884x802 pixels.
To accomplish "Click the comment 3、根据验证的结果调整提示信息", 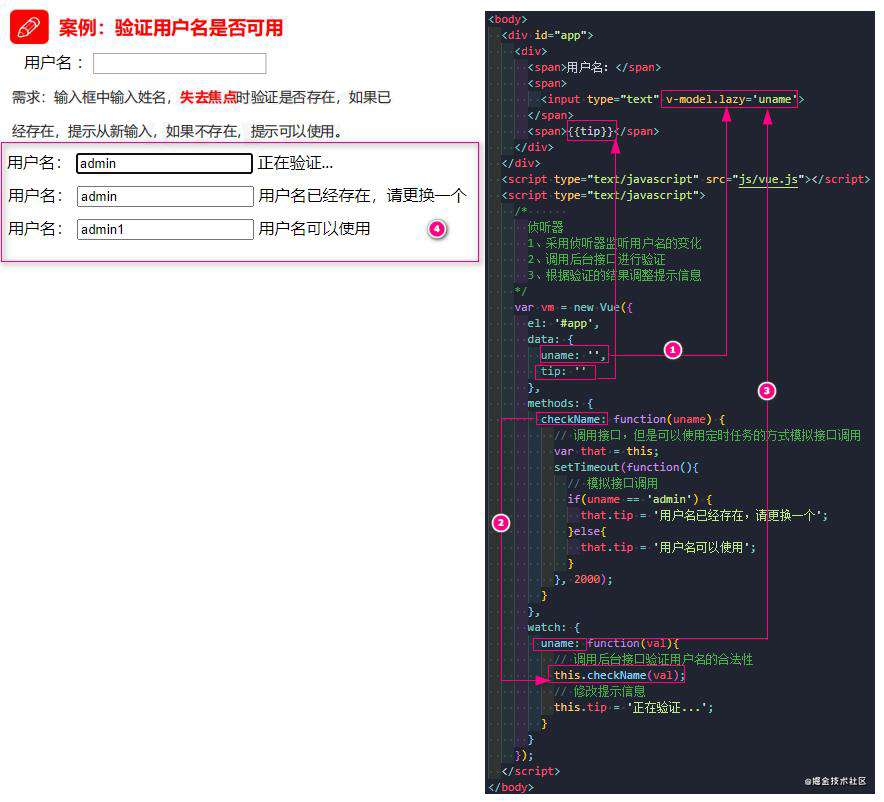I will pos(614,275).
